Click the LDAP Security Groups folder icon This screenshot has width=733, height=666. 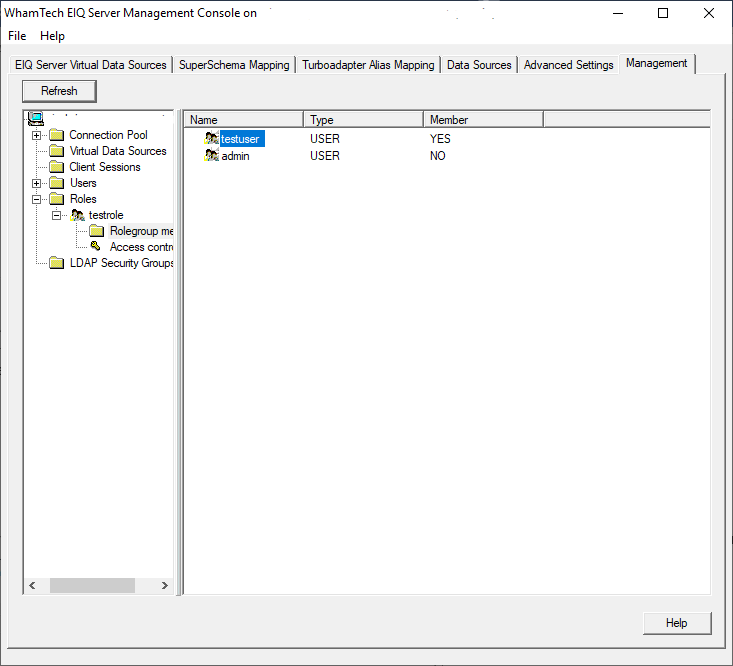click(x=56, y=263)
